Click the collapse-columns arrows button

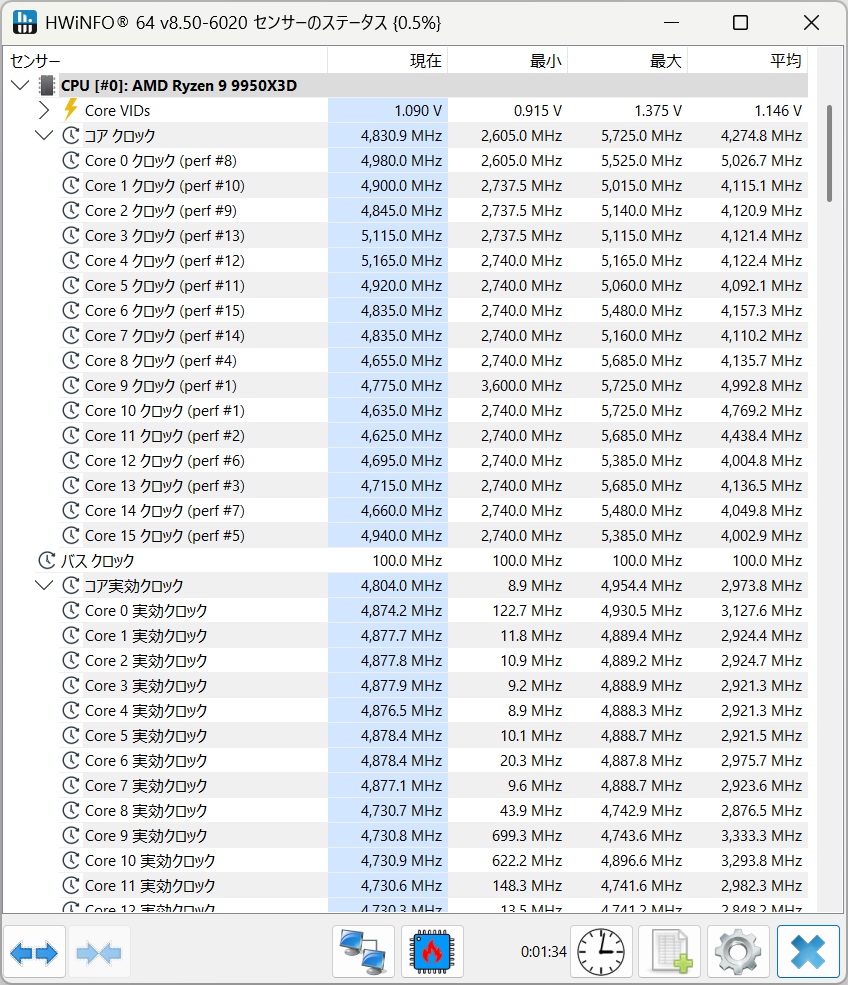tap(99, 952)
